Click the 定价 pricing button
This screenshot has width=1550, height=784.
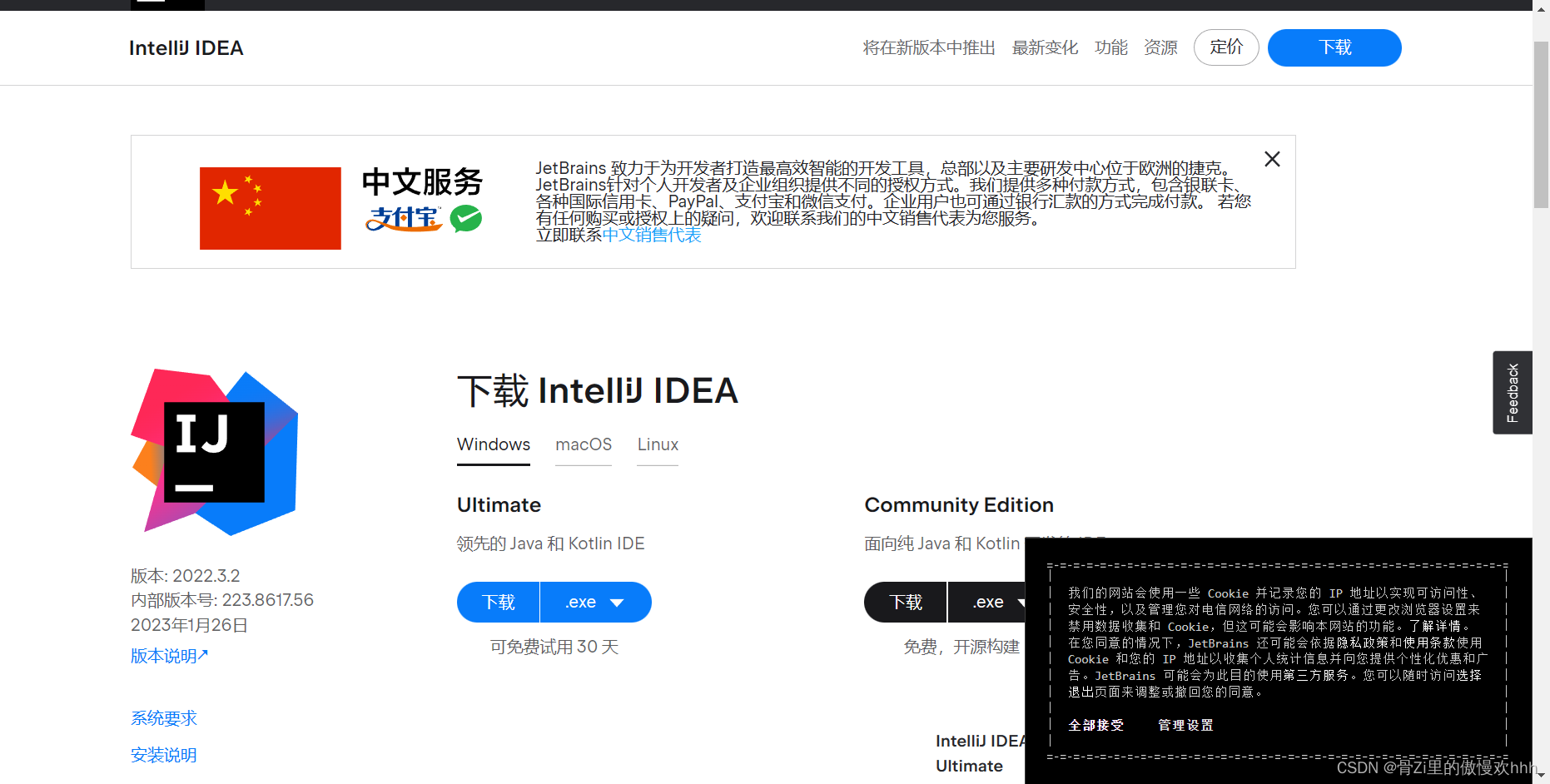(1226, 47)
